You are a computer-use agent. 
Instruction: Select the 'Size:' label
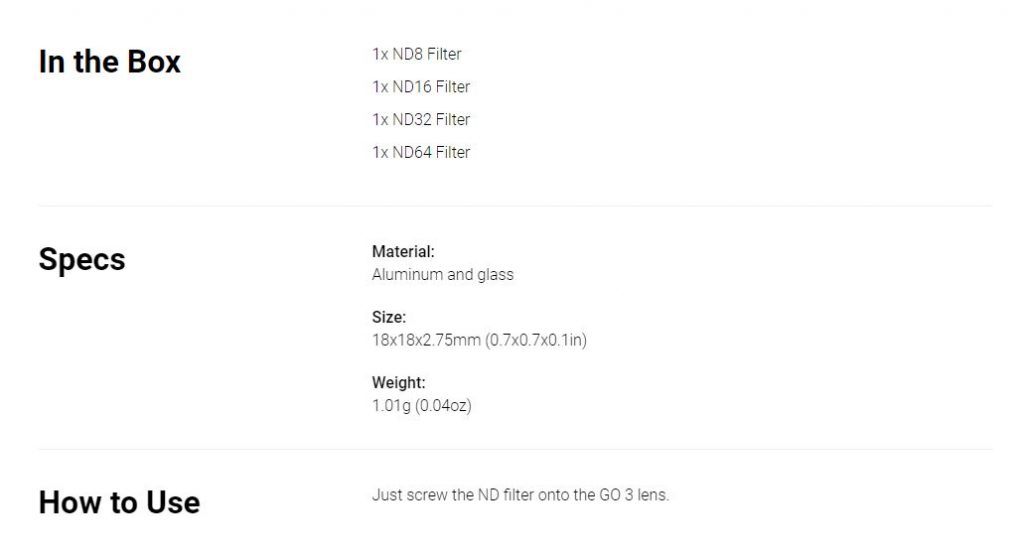coord(389,317)
